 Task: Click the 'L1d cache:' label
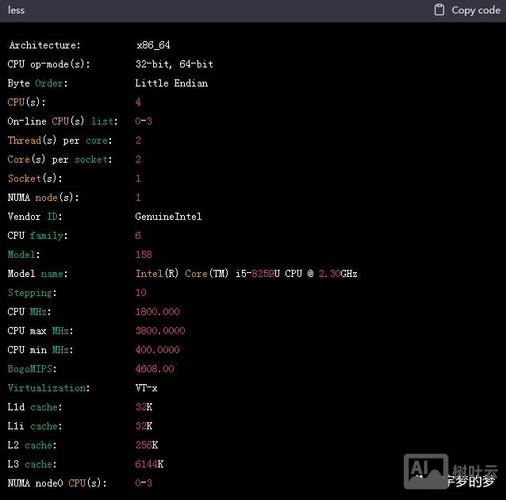tap(35, 407)
